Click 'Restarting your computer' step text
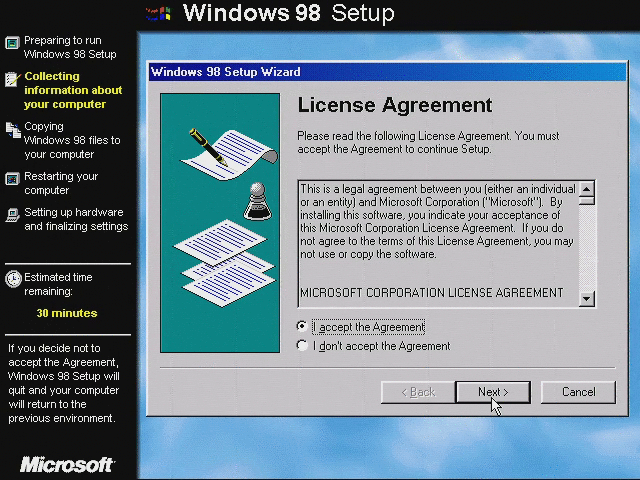 click(61, 183)
